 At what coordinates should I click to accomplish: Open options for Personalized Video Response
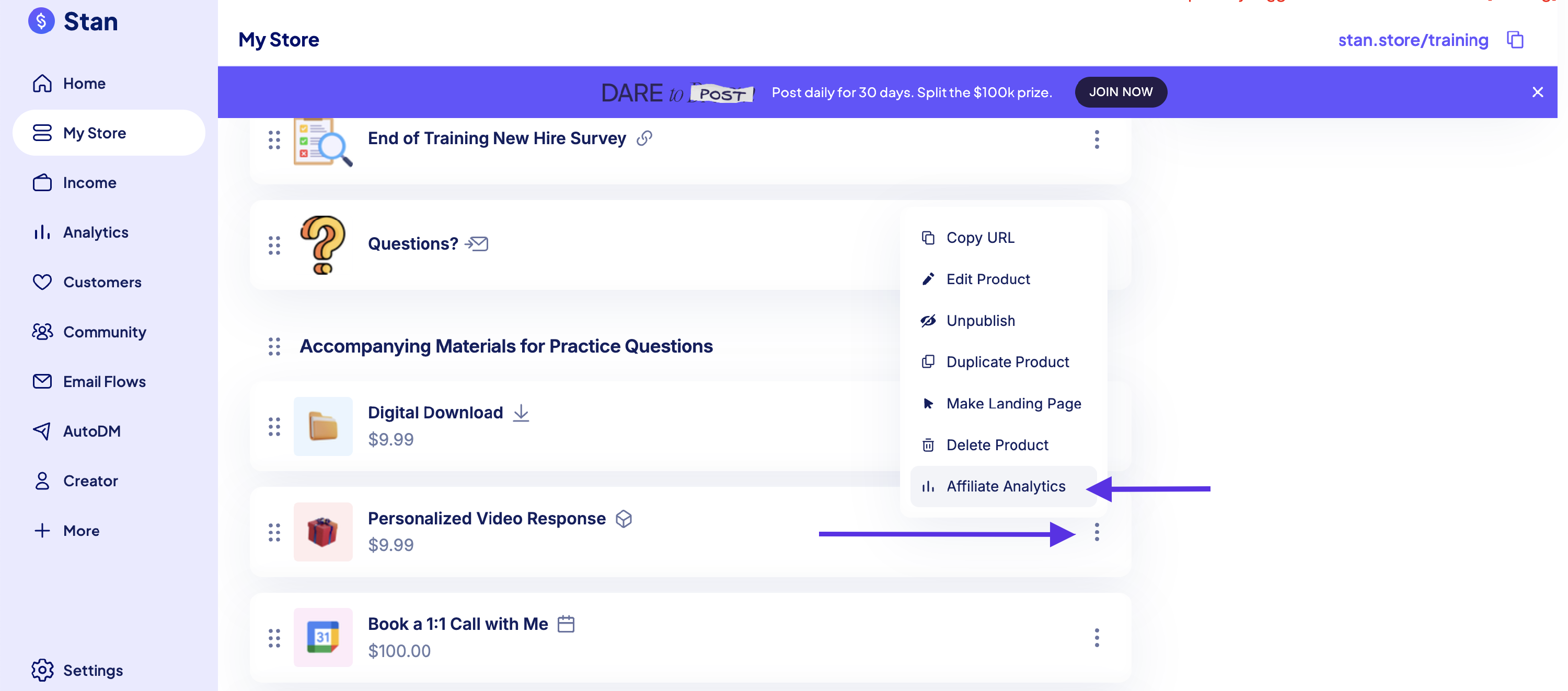click(x=1096, y=532)
